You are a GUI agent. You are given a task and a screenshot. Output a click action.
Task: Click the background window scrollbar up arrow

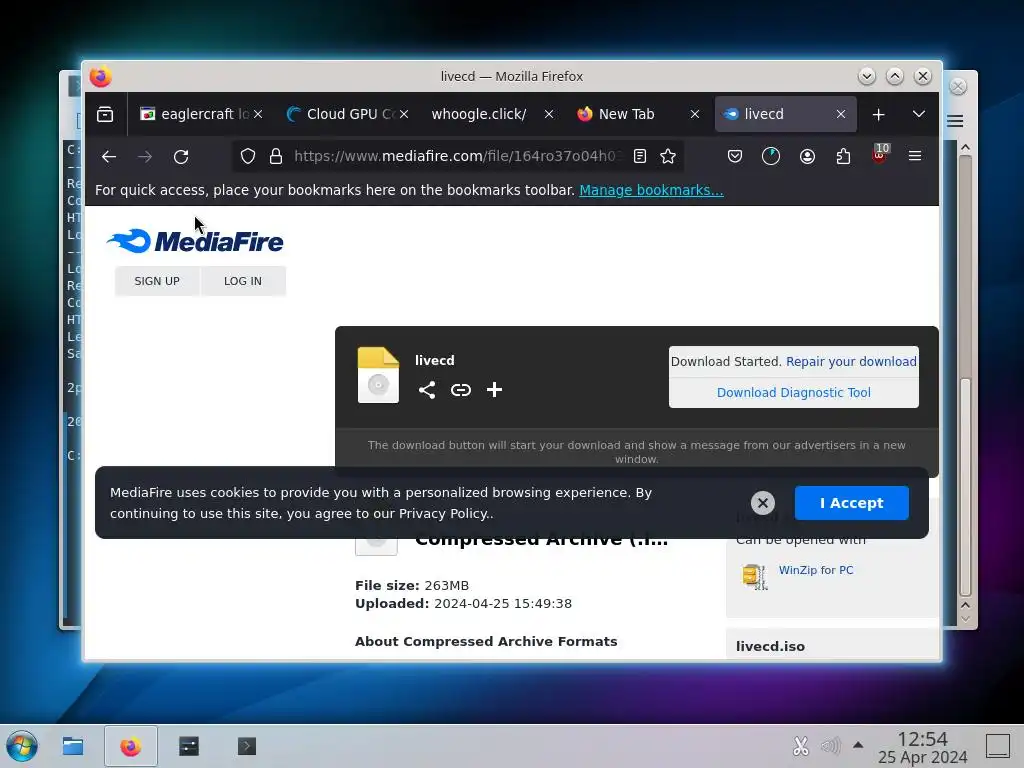pyautogui.click(x=965, y=148)
